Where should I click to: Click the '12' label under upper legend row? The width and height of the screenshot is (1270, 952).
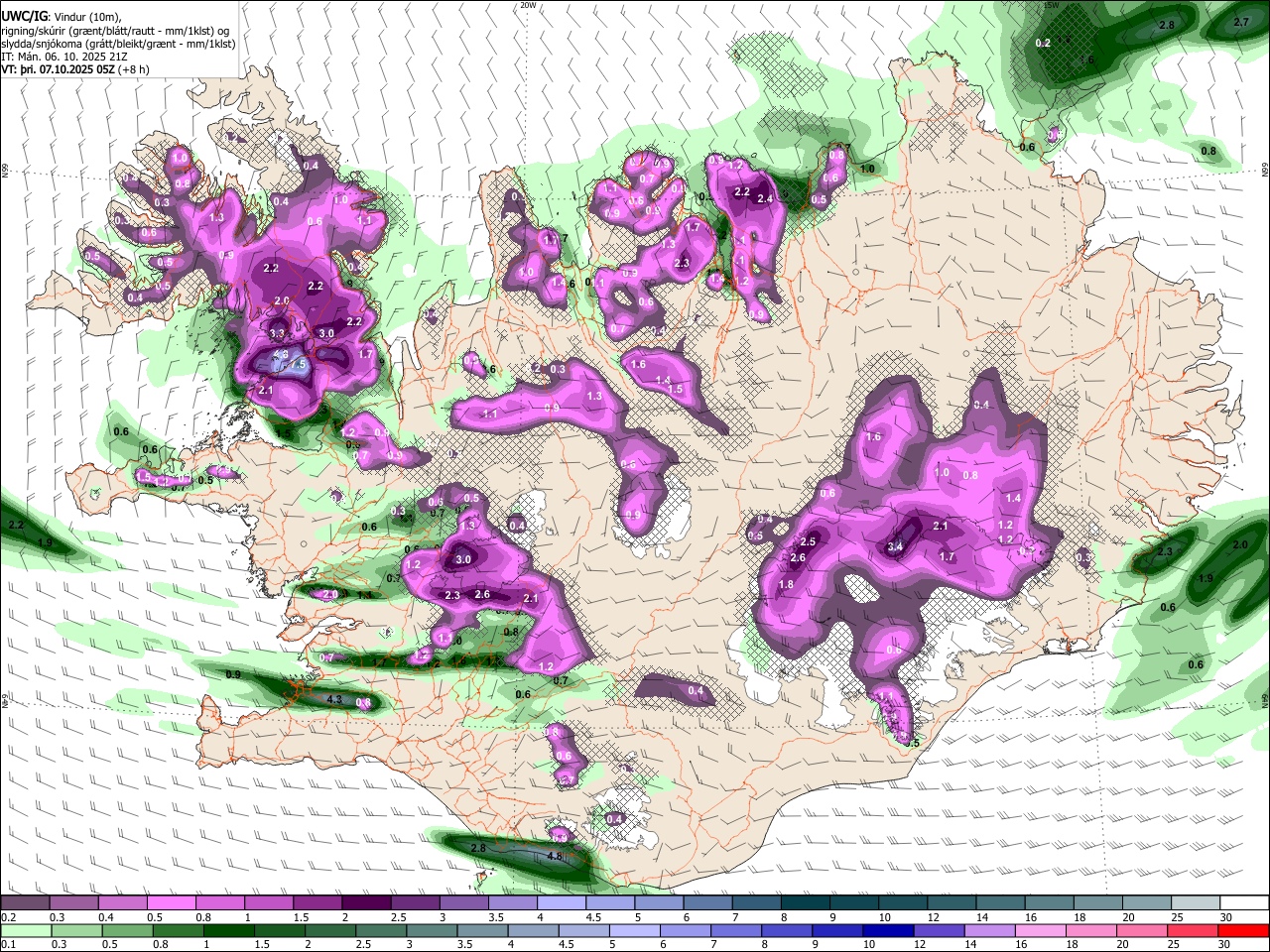click(x=934, y=917)
